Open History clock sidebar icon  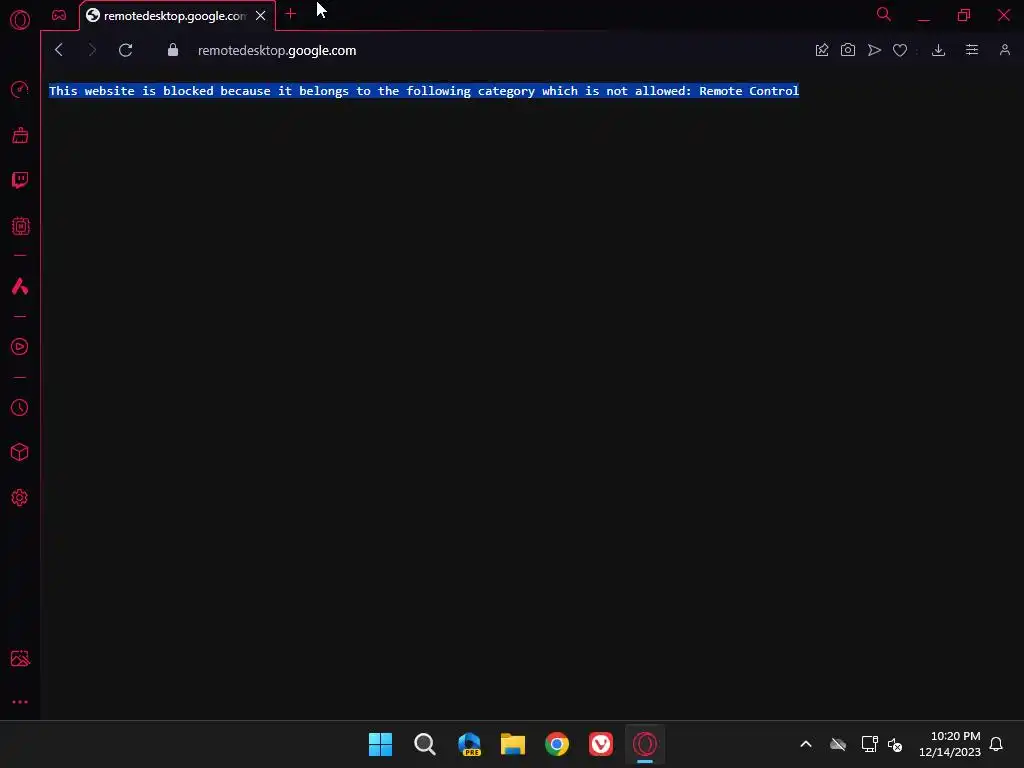20,408
